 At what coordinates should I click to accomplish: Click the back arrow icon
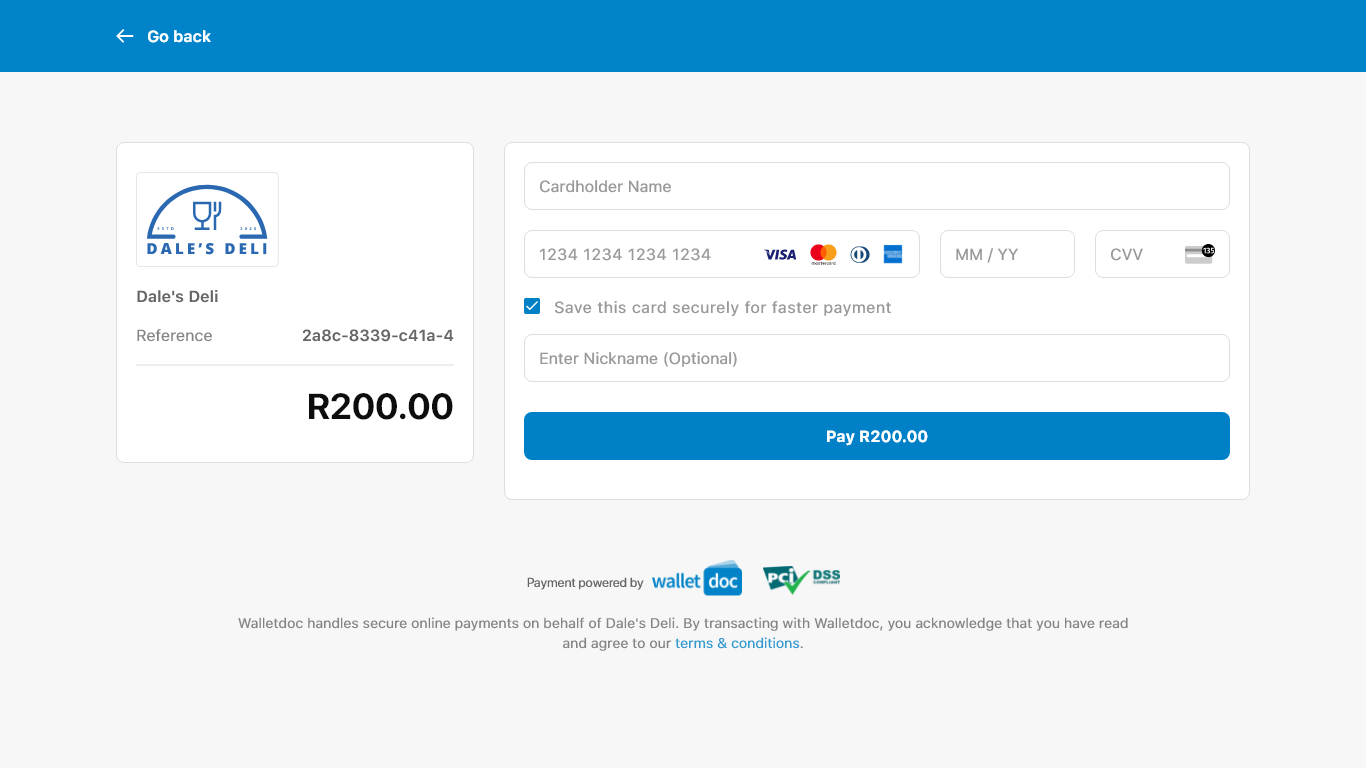coord(125,36)
